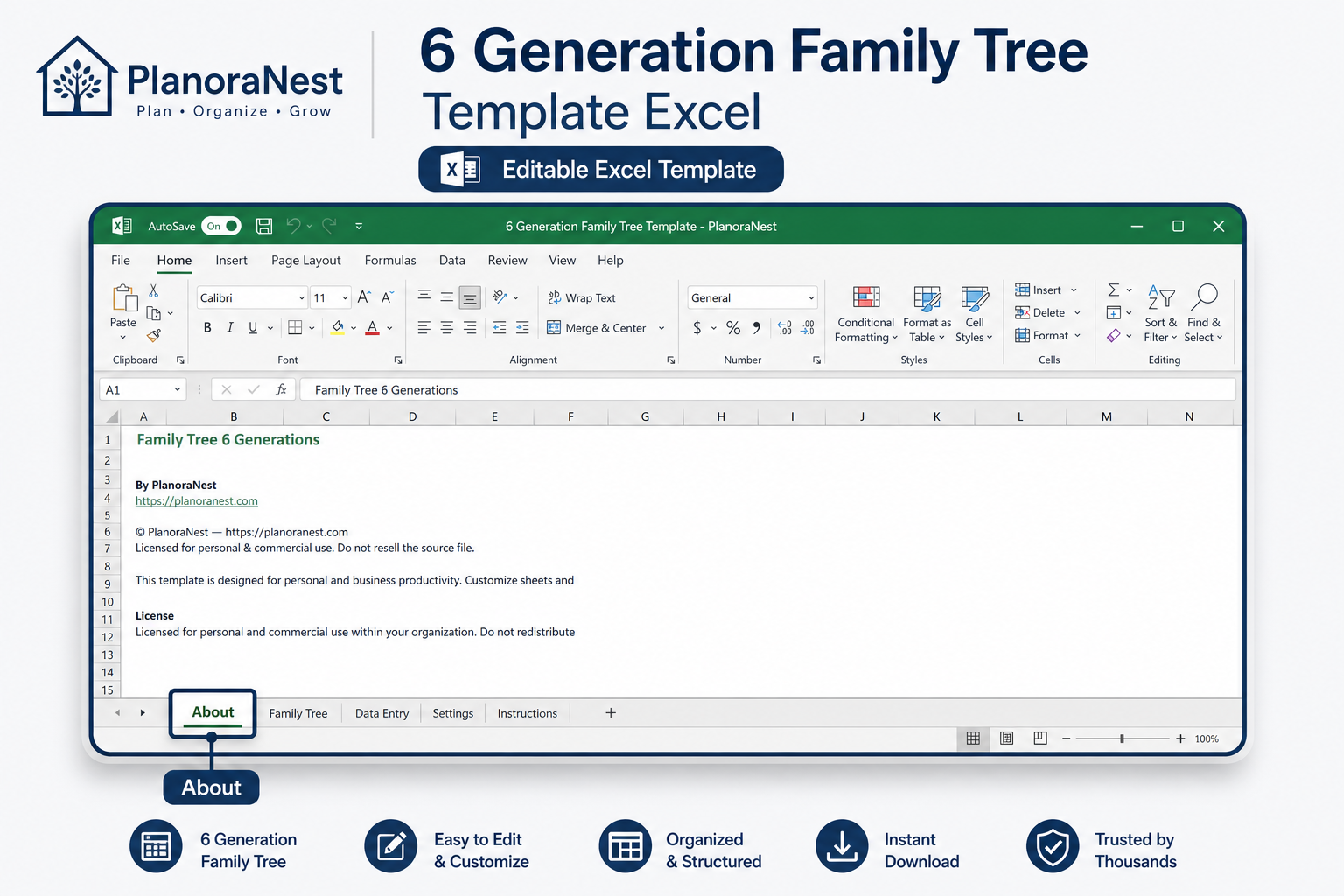Click the Cut scissors icon

154,290
